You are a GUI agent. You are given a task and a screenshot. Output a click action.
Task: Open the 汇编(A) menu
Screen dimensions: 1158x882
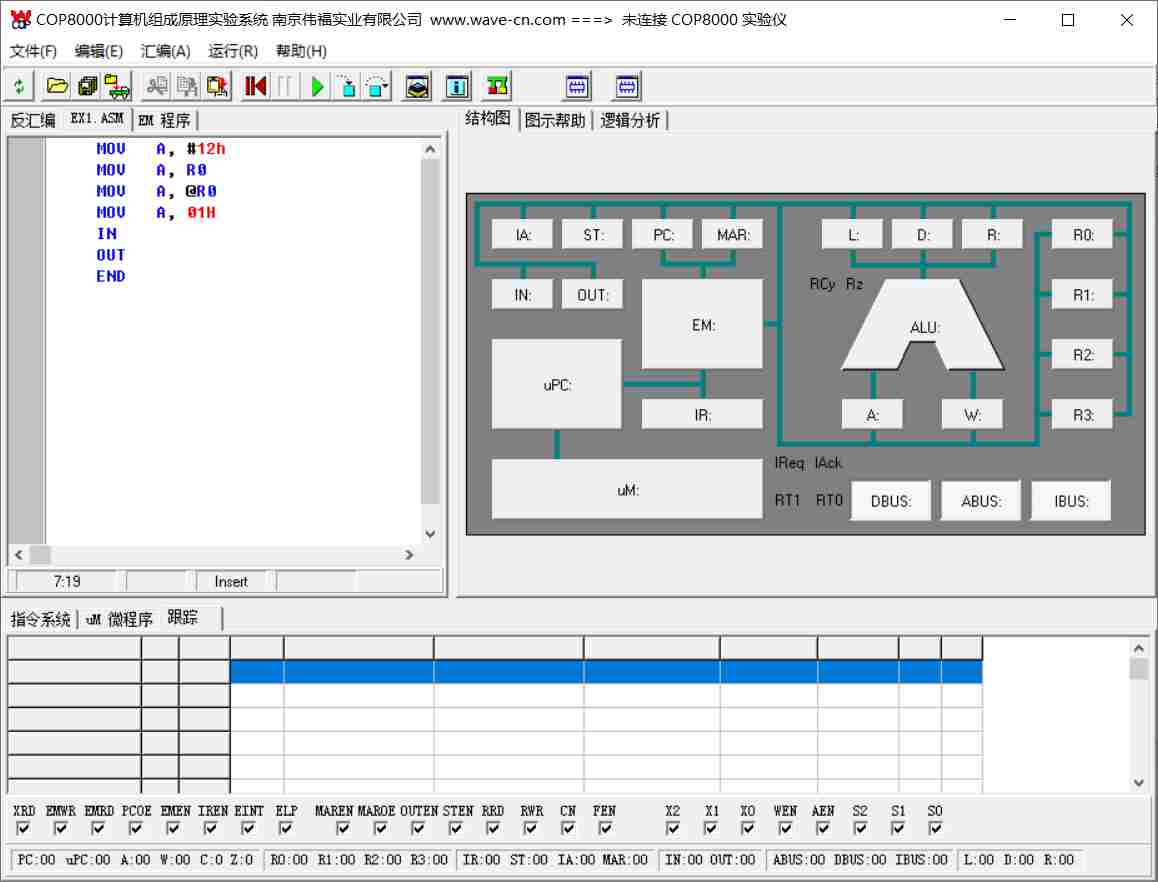pos(165,51)
